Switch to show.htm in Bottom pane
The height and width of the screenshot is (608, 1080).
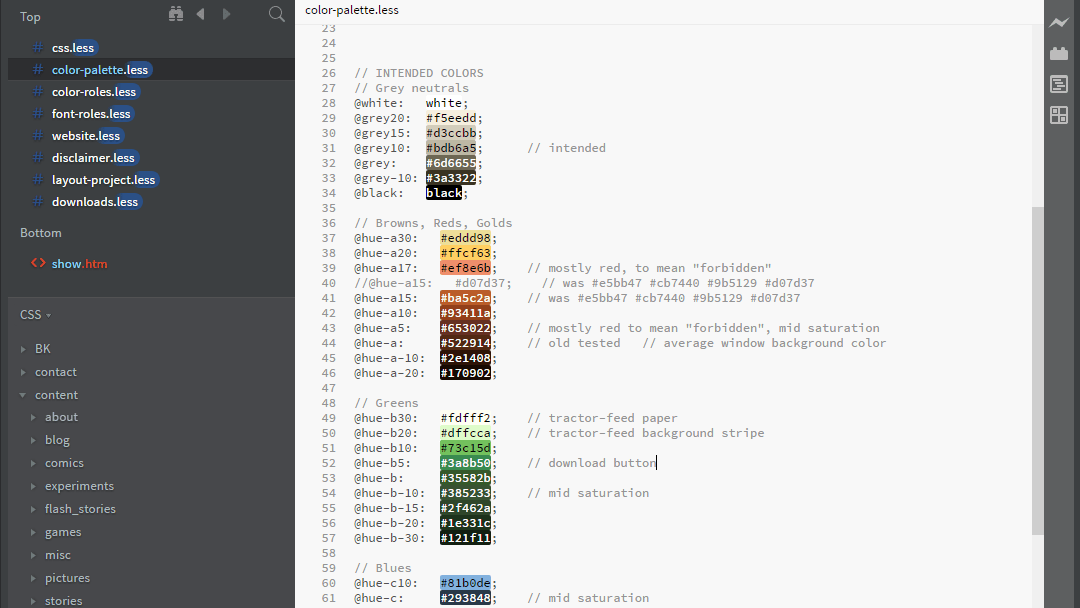(x=79, y=264)
